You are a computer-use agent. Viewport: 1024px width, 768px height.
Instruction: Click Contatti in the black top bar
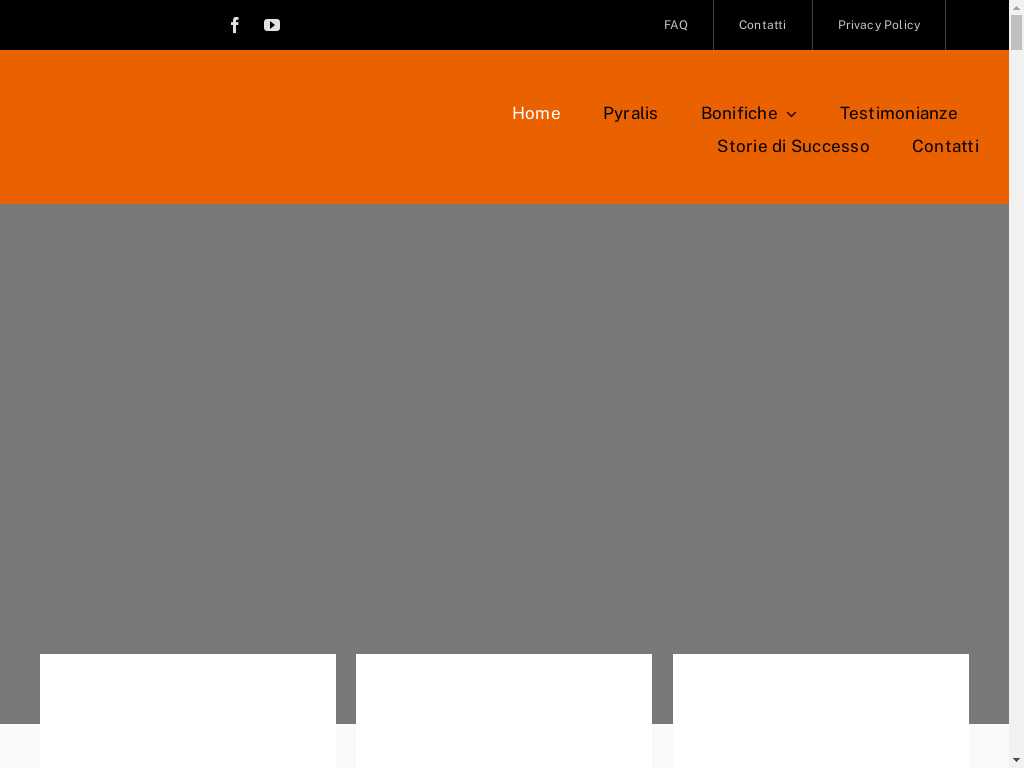pyautogui.click(x=762, y=25)
